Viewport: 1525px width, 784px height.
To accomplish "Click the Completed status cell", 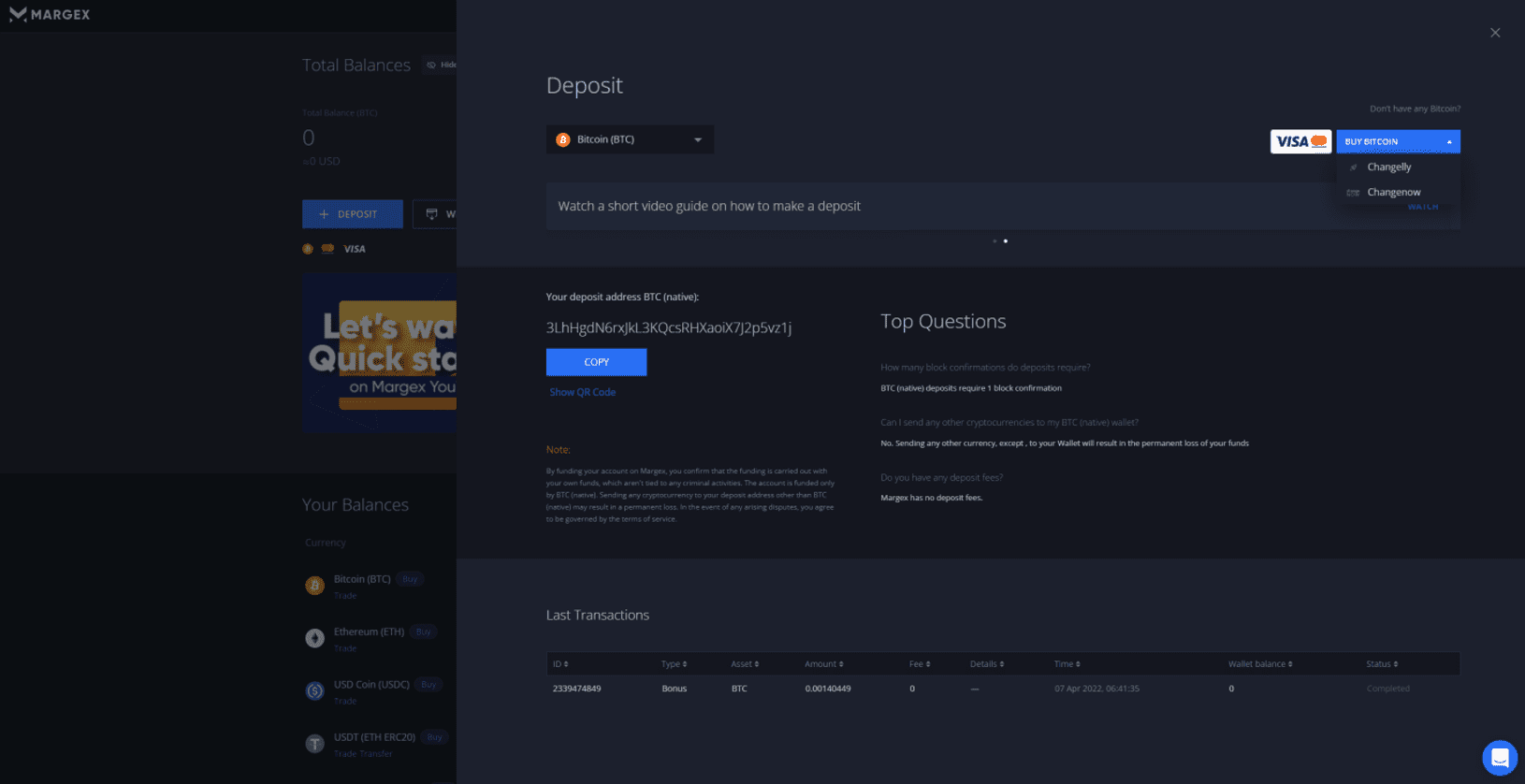I will coord(1387,689).
